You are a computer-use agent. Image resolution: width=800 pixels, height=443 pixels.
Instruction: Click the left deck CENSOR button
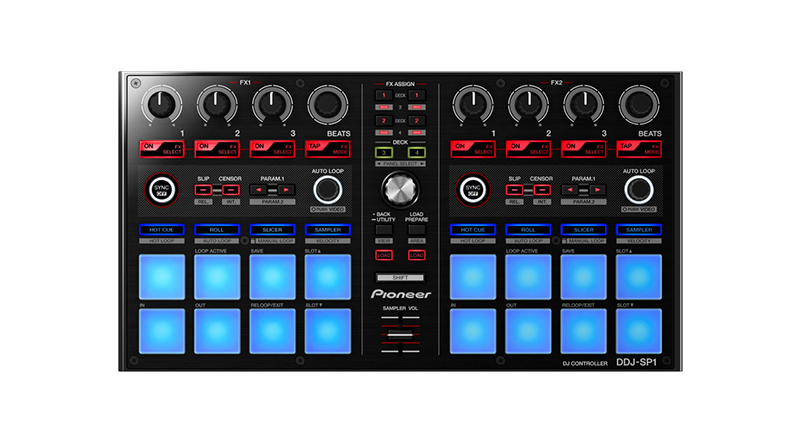231,190
